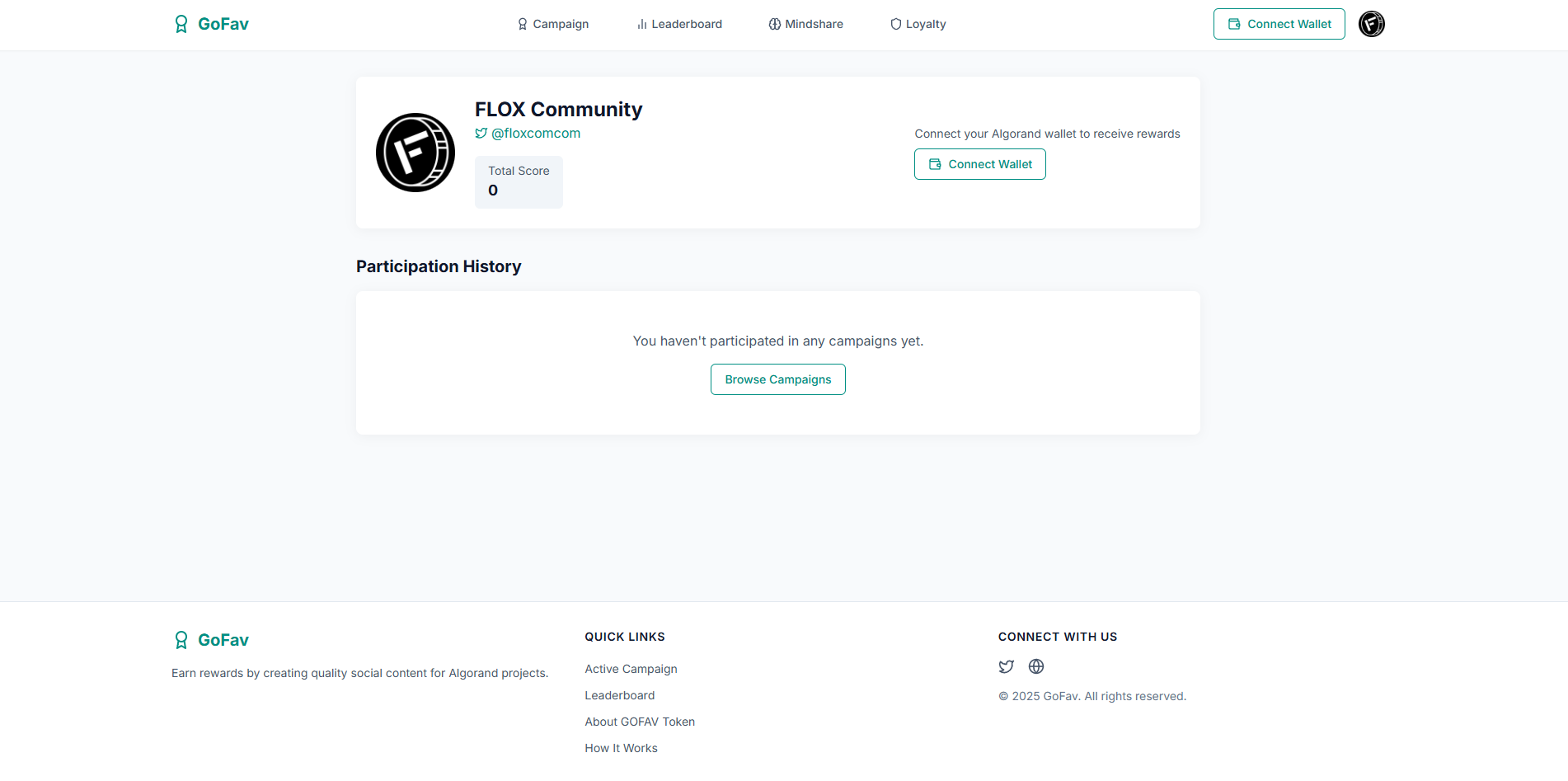Click the Total Score box
The width and height of the screenshot is (1568, 781).
coord(519,181)
